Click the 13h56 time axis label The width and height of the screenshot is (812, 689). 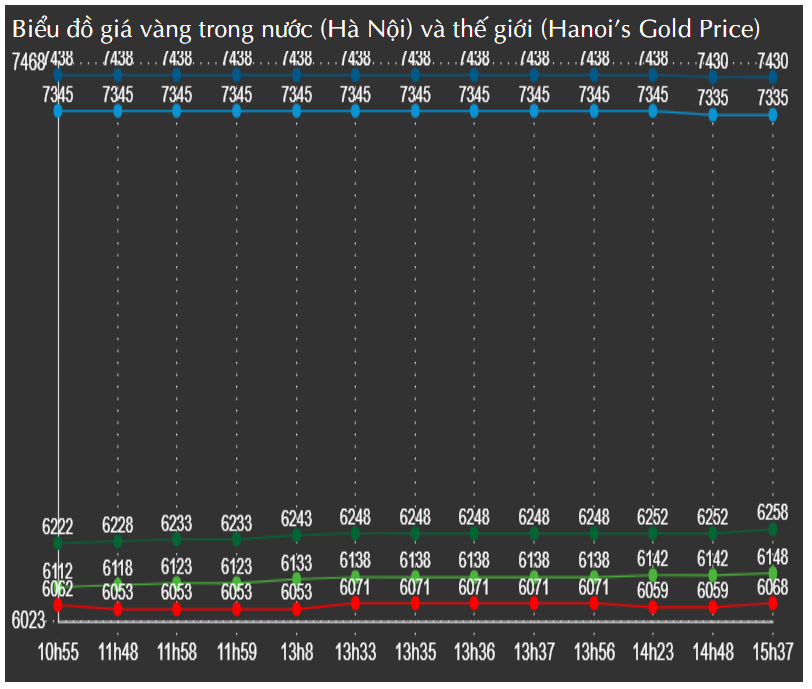[x=594, y=653]
